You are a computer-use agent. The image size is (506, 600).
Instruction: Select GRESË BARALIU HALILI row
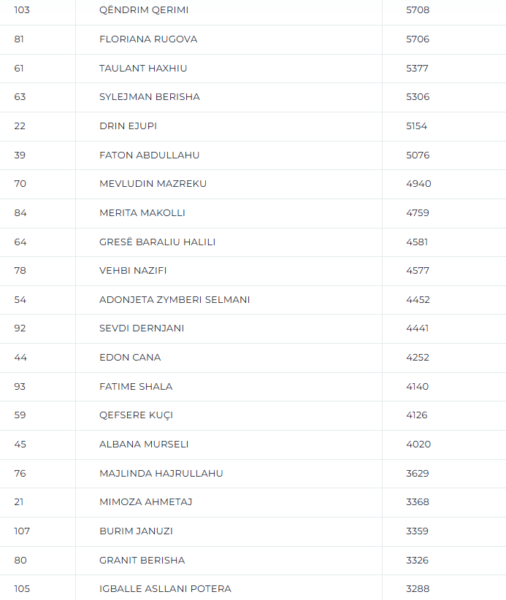point(253,242)
